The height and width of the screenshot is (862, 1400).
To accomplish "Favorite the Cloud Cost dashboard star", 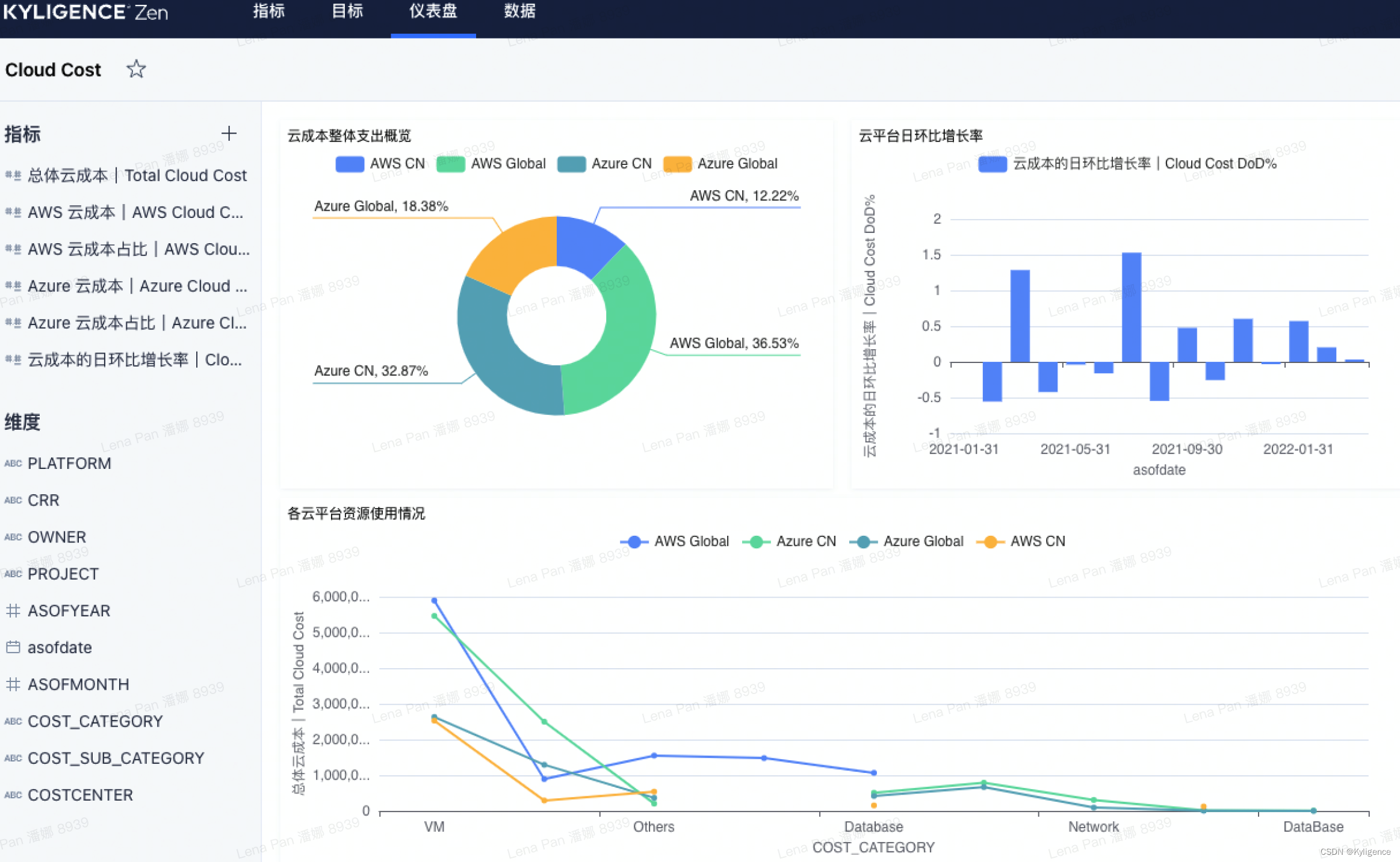I will (x=136, y=69).
